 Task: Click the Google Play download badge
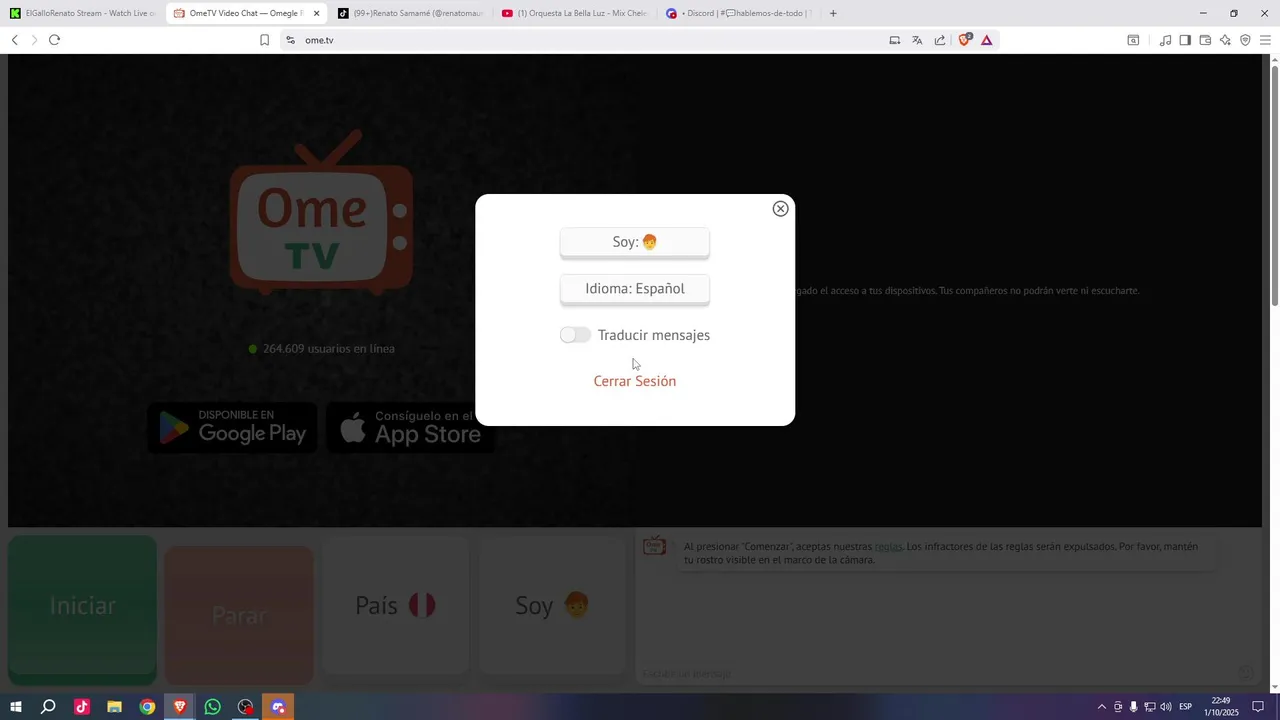(232, 427)
